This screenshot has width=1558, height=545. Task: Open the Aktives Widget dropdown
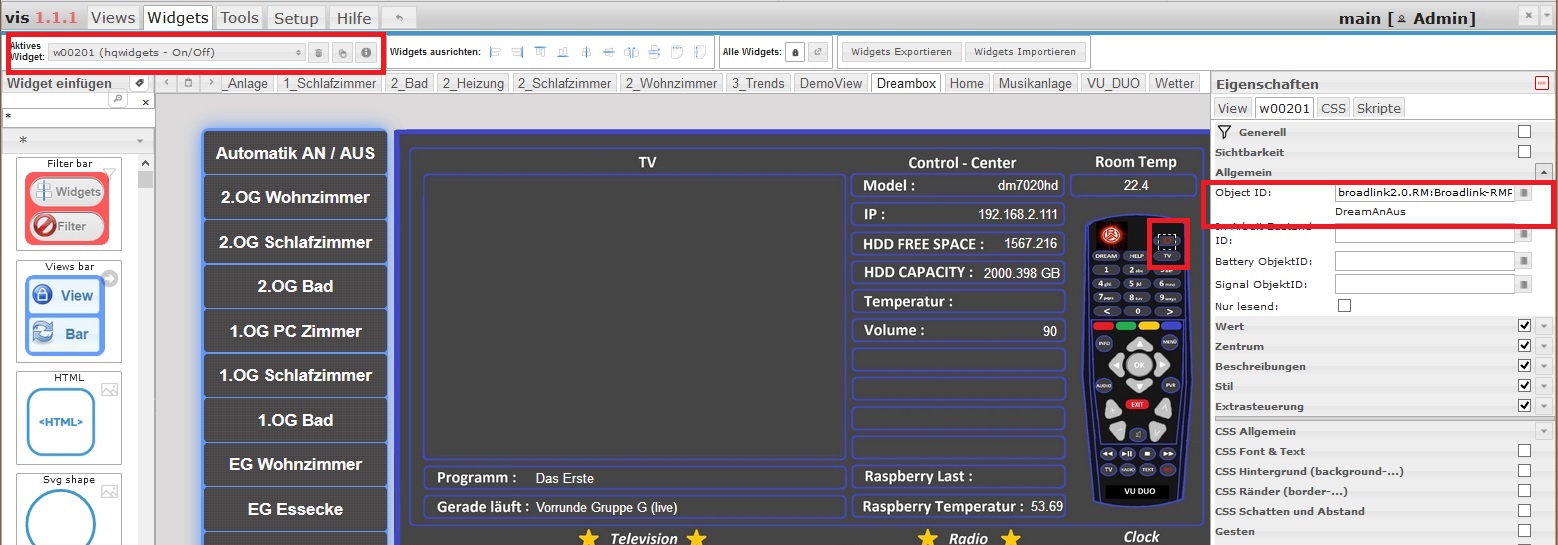pyautogui.click(x=177, y=52)
